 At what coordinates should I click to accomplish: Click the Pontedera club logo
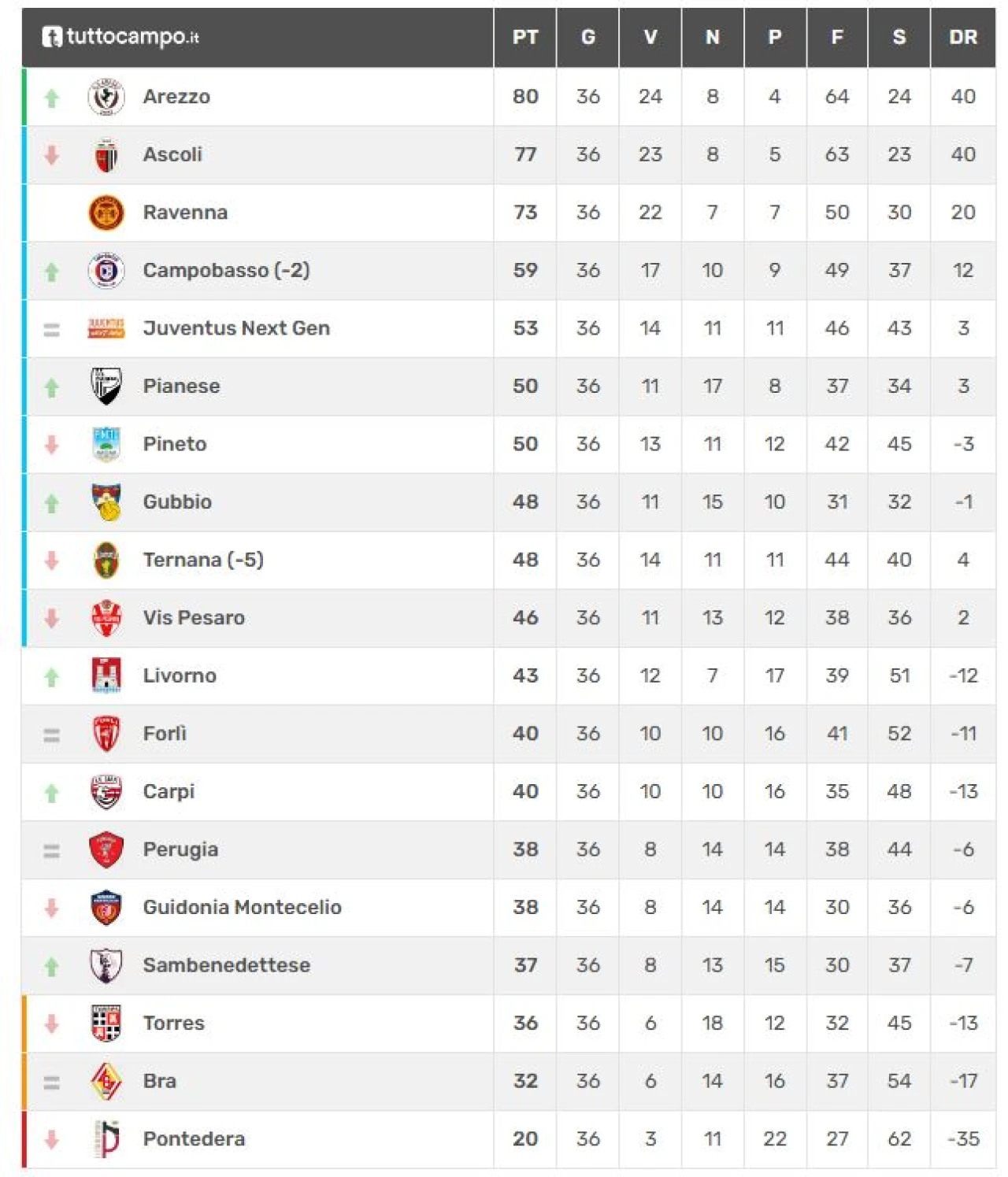(106, 1139)
